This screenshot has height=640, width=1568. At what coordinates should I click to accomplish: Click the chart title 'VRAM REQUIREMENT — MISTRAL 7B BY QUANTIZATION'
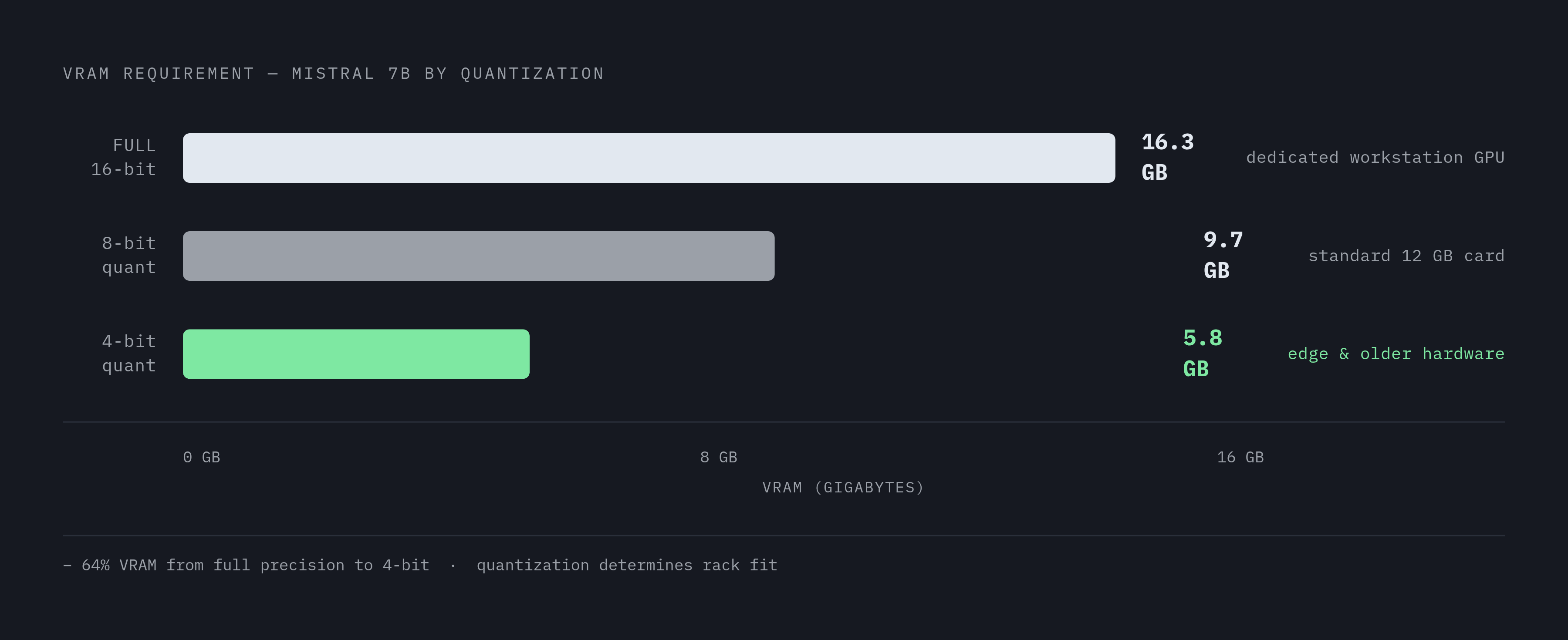[x=334, y=74]
